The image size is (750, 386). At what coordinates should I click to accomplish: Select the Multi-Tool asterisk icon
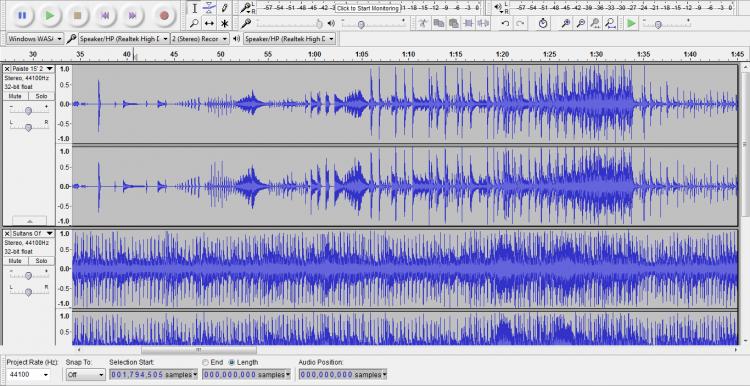224,23
